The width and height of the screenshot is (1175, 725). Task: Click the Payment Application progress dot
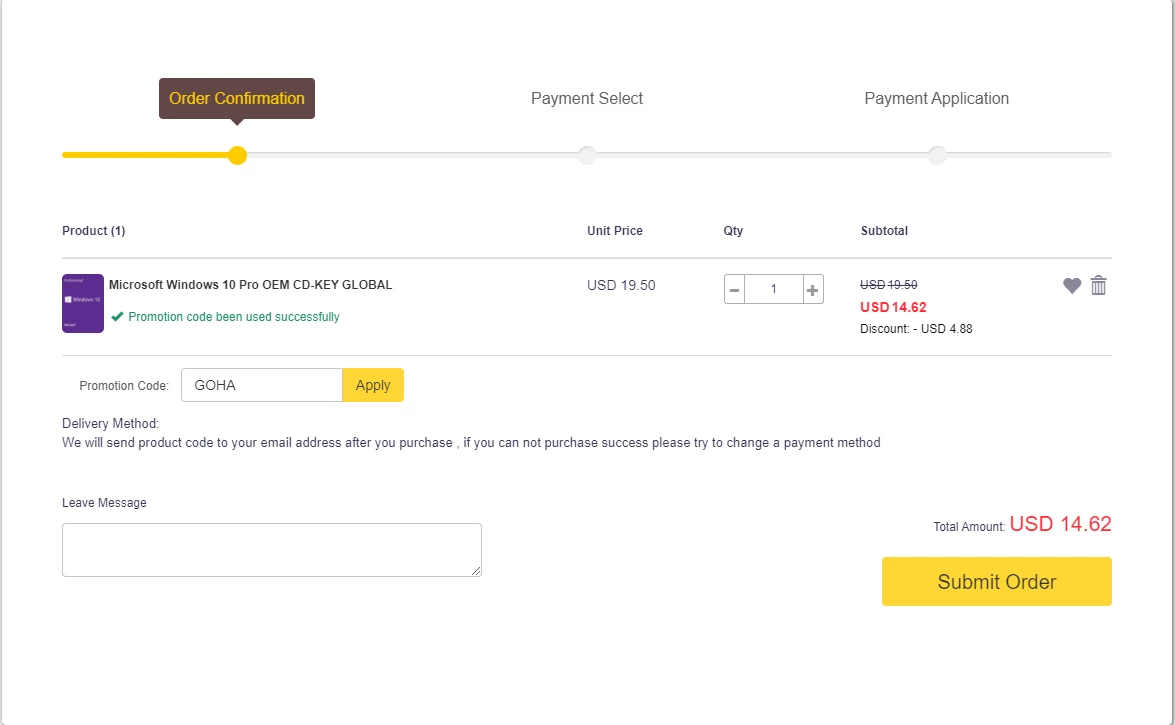point(937,155)
